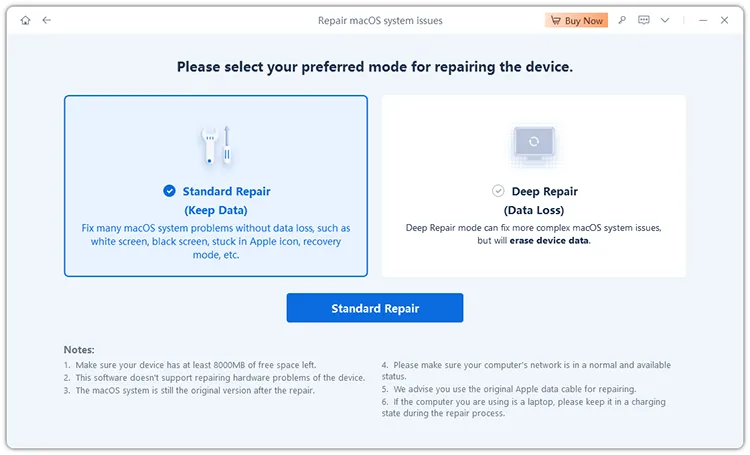Viewport: 750px width, 455px height.
Task: Open the feedback chat icon
Action: pos(644,20)
